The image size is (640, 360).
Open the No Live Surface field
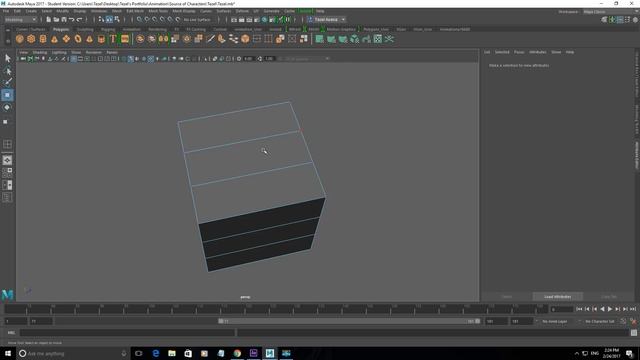point(197,20)
